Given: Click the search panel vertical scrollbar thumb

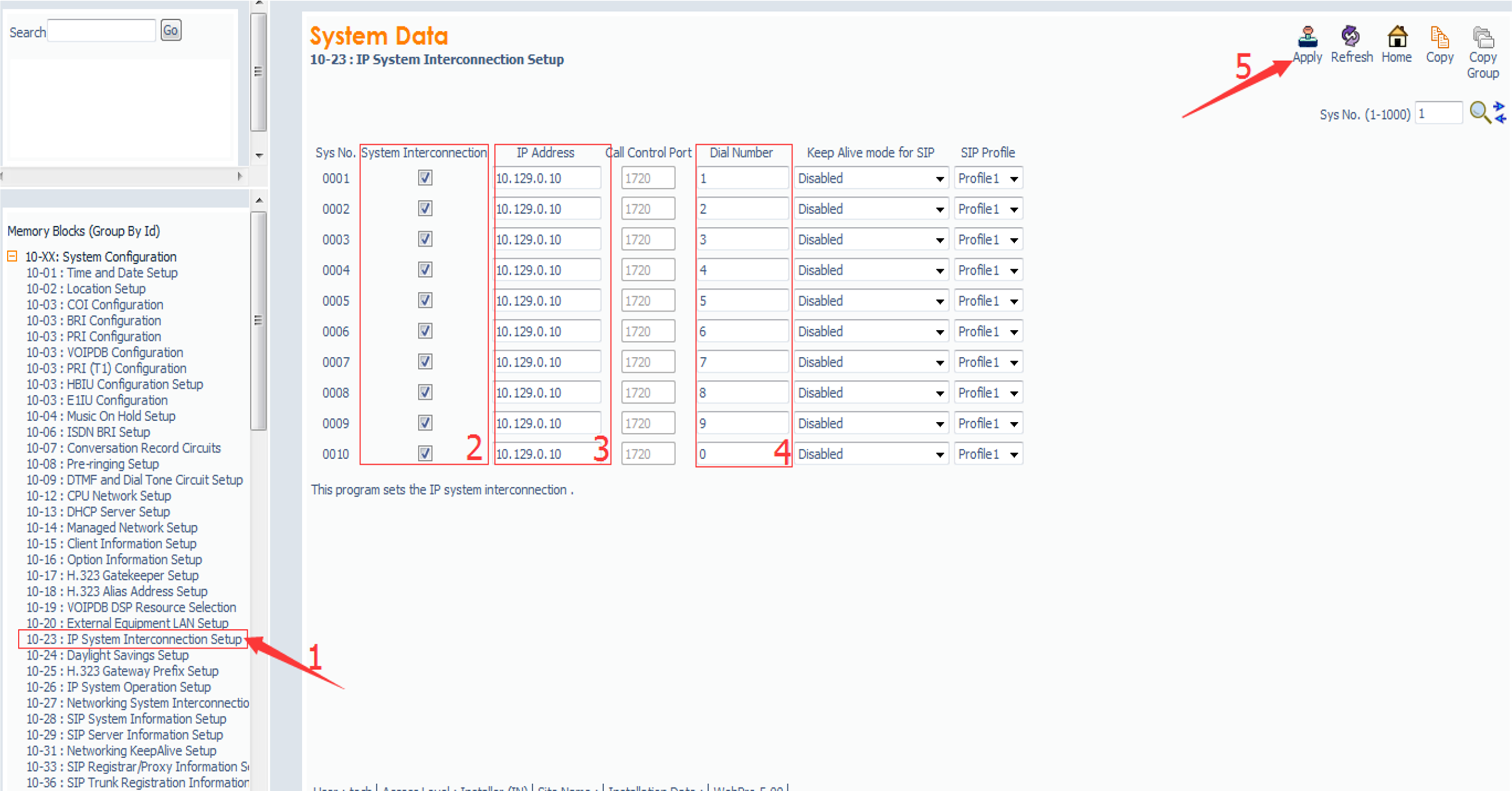Looking at the screenshot, I should tap(258, 71).
